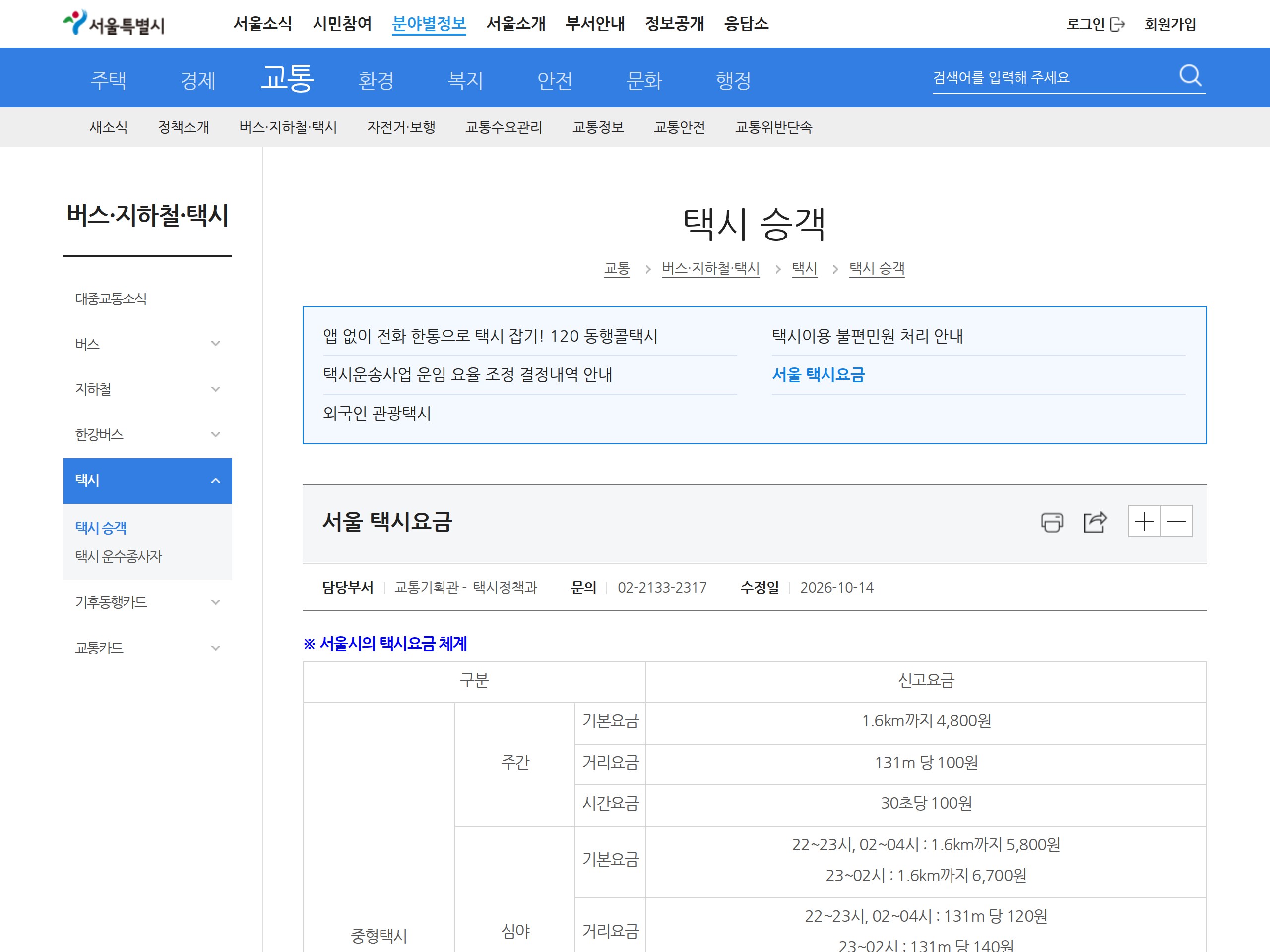Screen dimensions: 1270x952
Task: Click the login arrow icon beside 로그인
Action: pos(1117,24)
